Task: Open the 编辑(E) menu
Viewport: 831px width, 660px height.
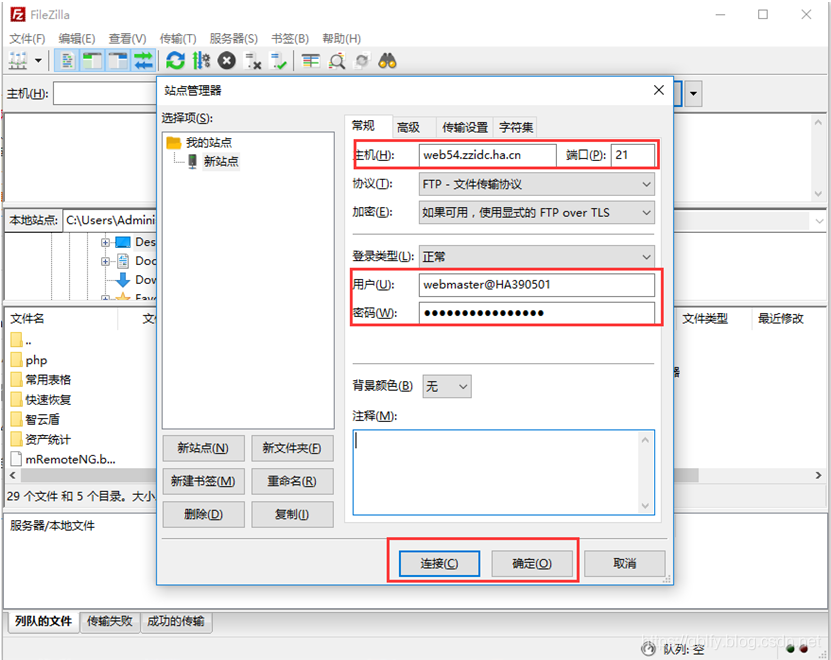Action: 77,39
